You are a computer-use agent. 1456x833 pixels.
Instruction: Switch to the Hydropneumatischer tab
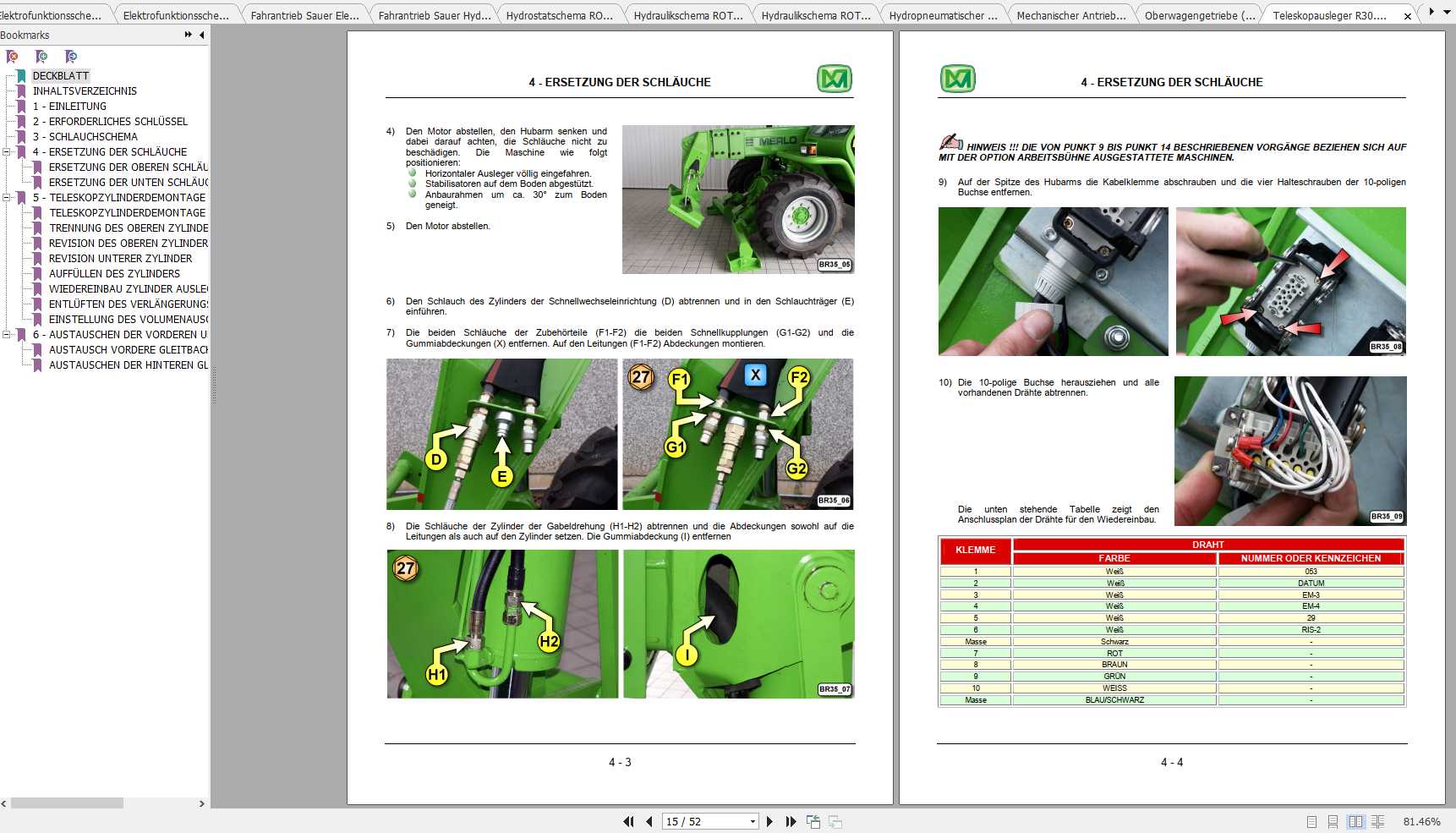click(943, 15)
